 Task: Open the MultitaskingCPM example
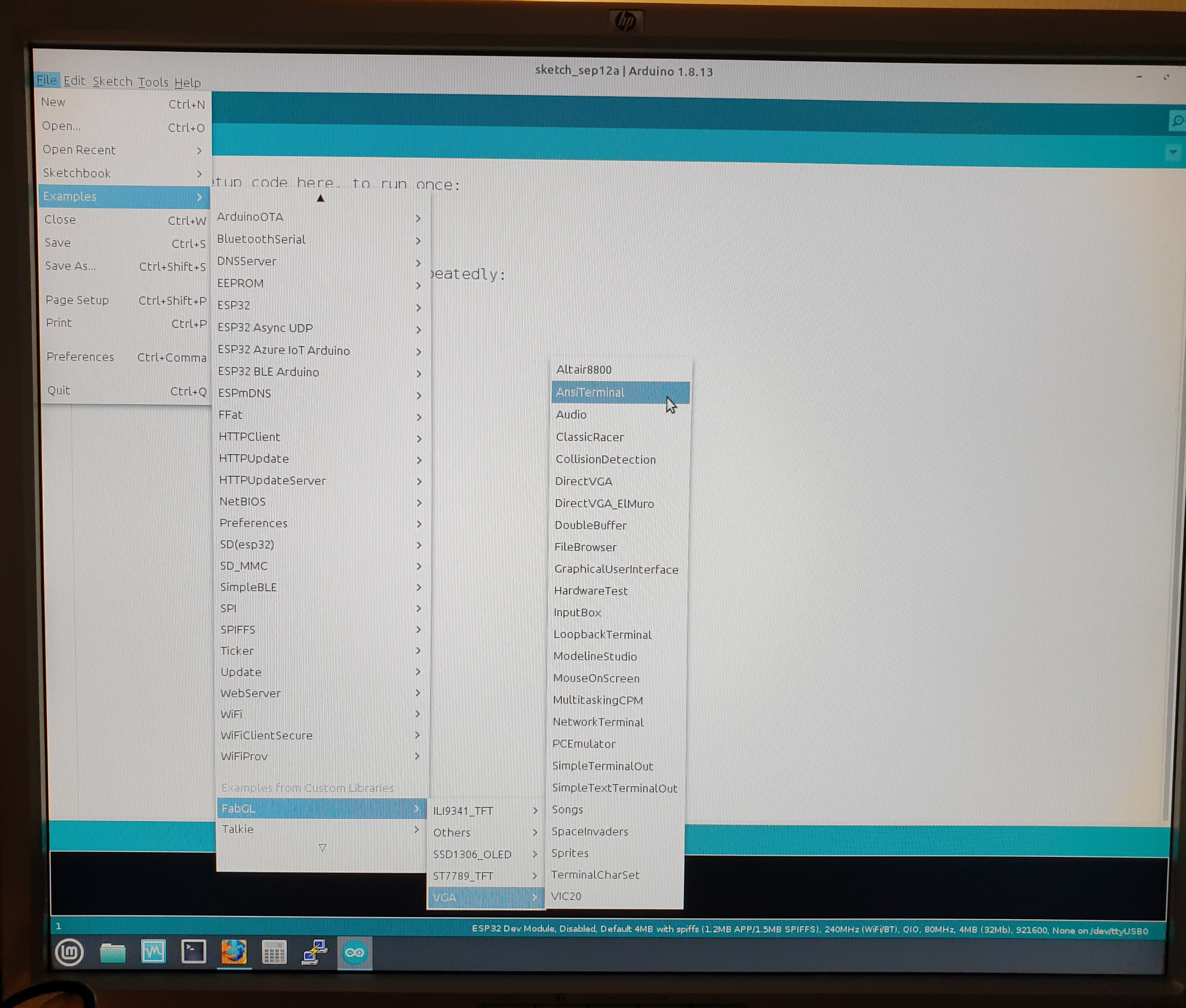tap(617, 701)
